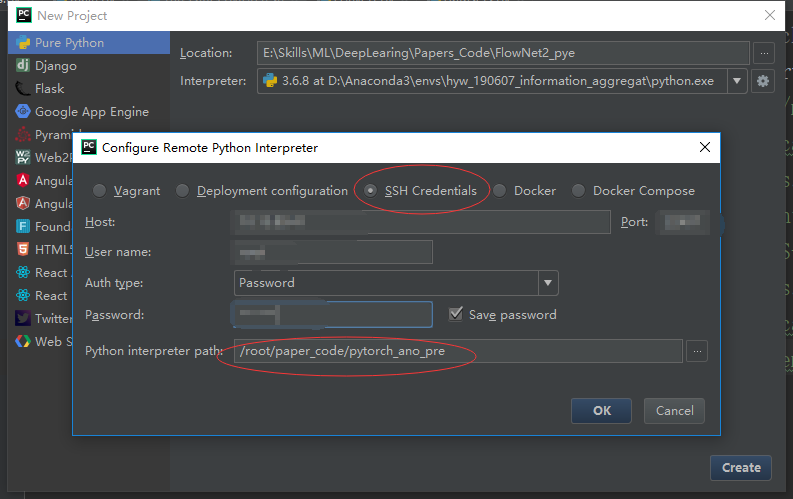Focus the User name field
The width and height of the screenshot is (793, 499).
333,252
